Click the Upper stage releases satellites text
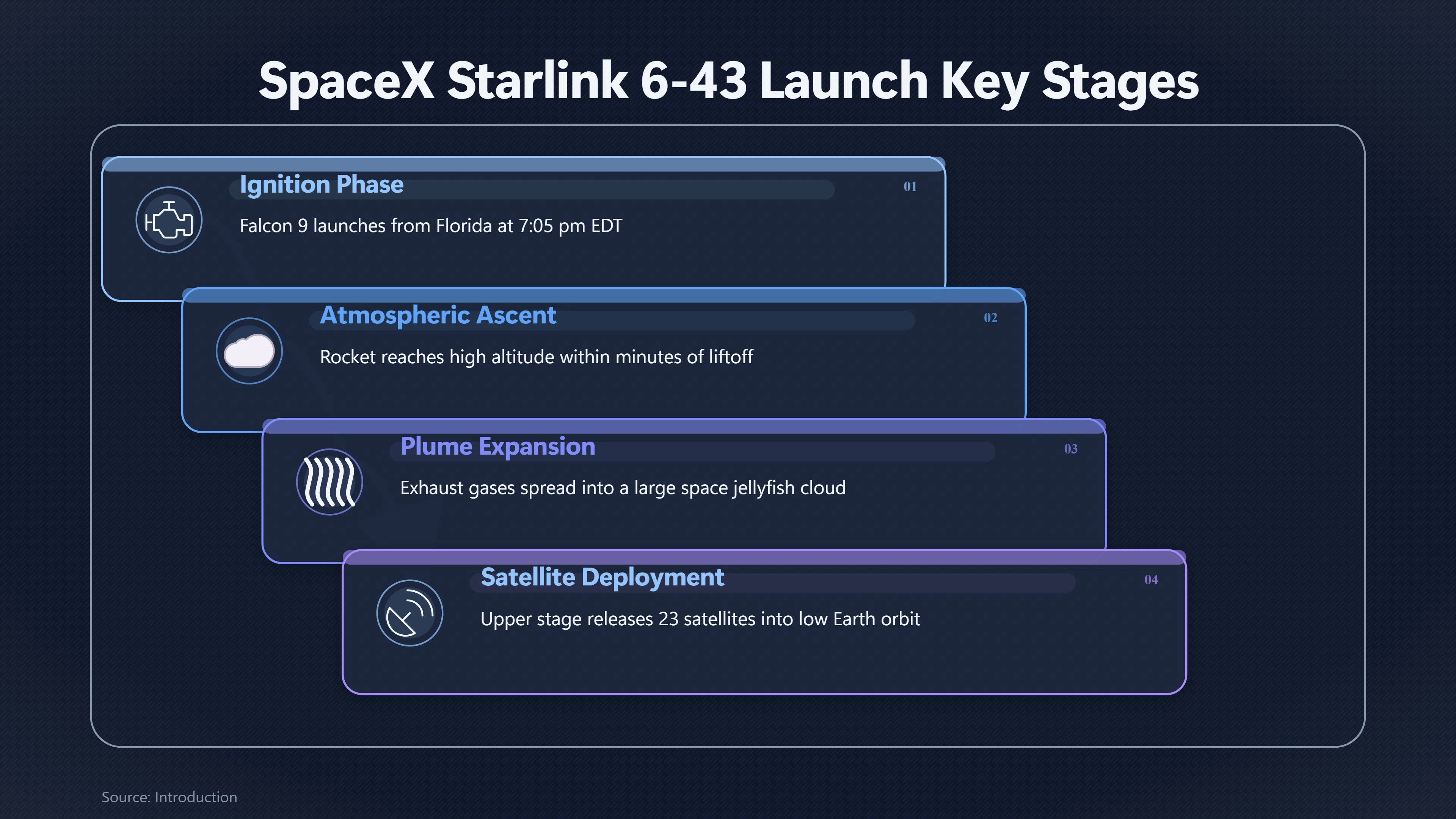Viewport: 1456px width, 819px height. point(700,620)
